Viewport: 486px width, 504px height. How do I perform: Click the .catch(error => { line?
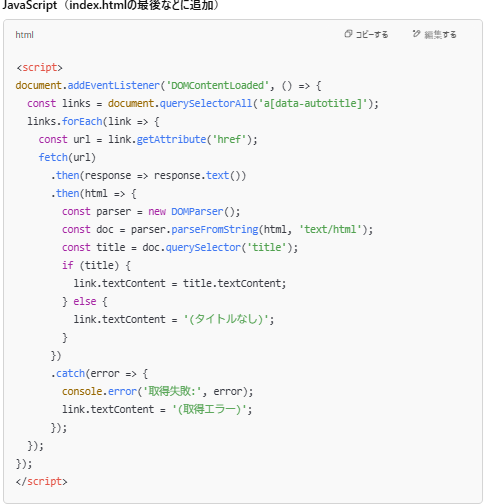coord(99,373)
